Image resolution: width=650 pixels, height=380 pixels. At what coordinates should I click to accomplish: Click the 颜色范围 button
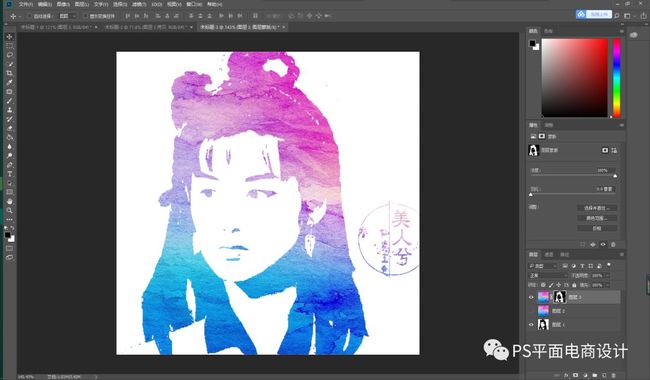597,218
